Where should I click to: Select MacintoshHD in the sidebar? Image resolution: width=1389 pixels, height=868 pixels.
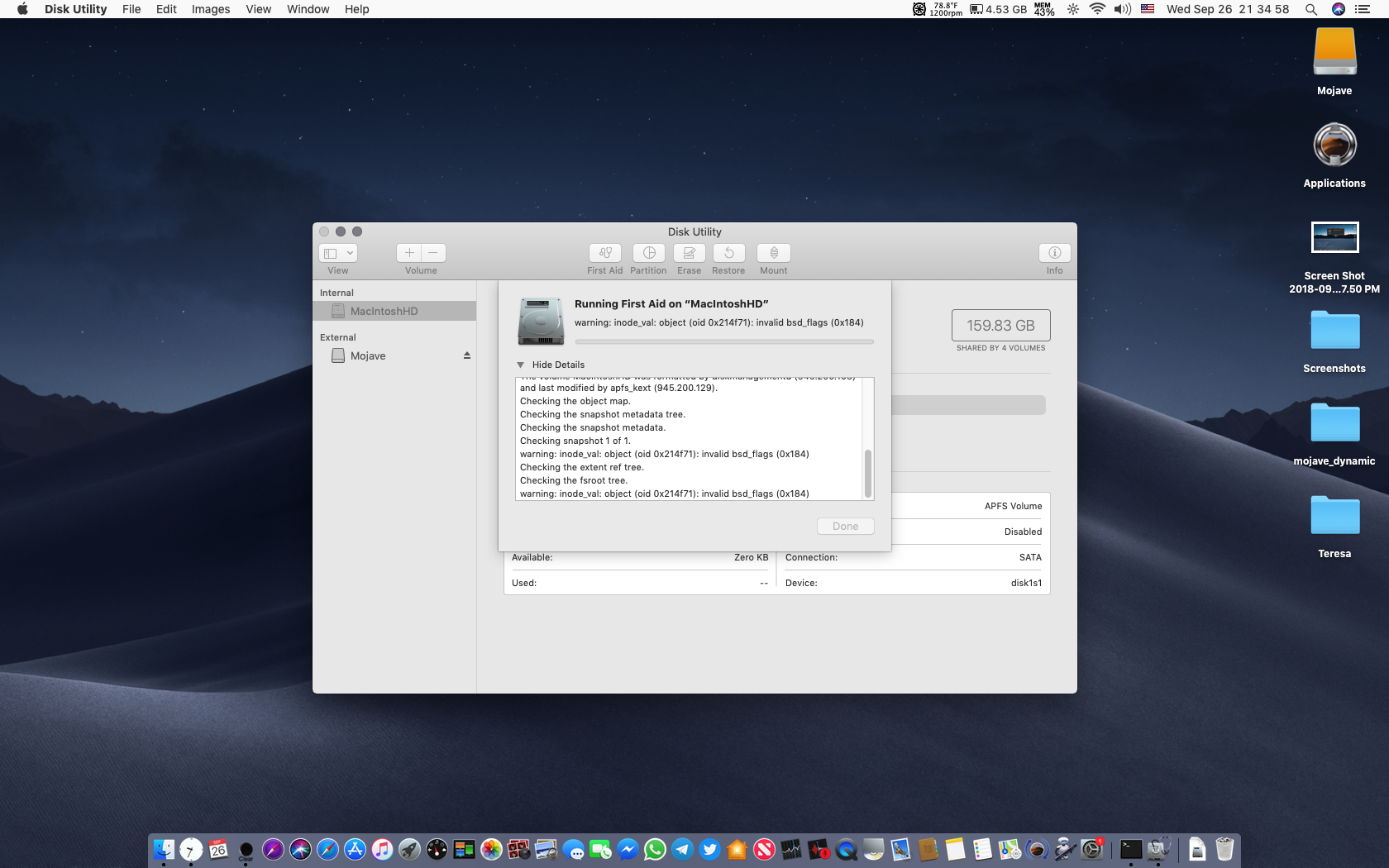click(394, 311)
